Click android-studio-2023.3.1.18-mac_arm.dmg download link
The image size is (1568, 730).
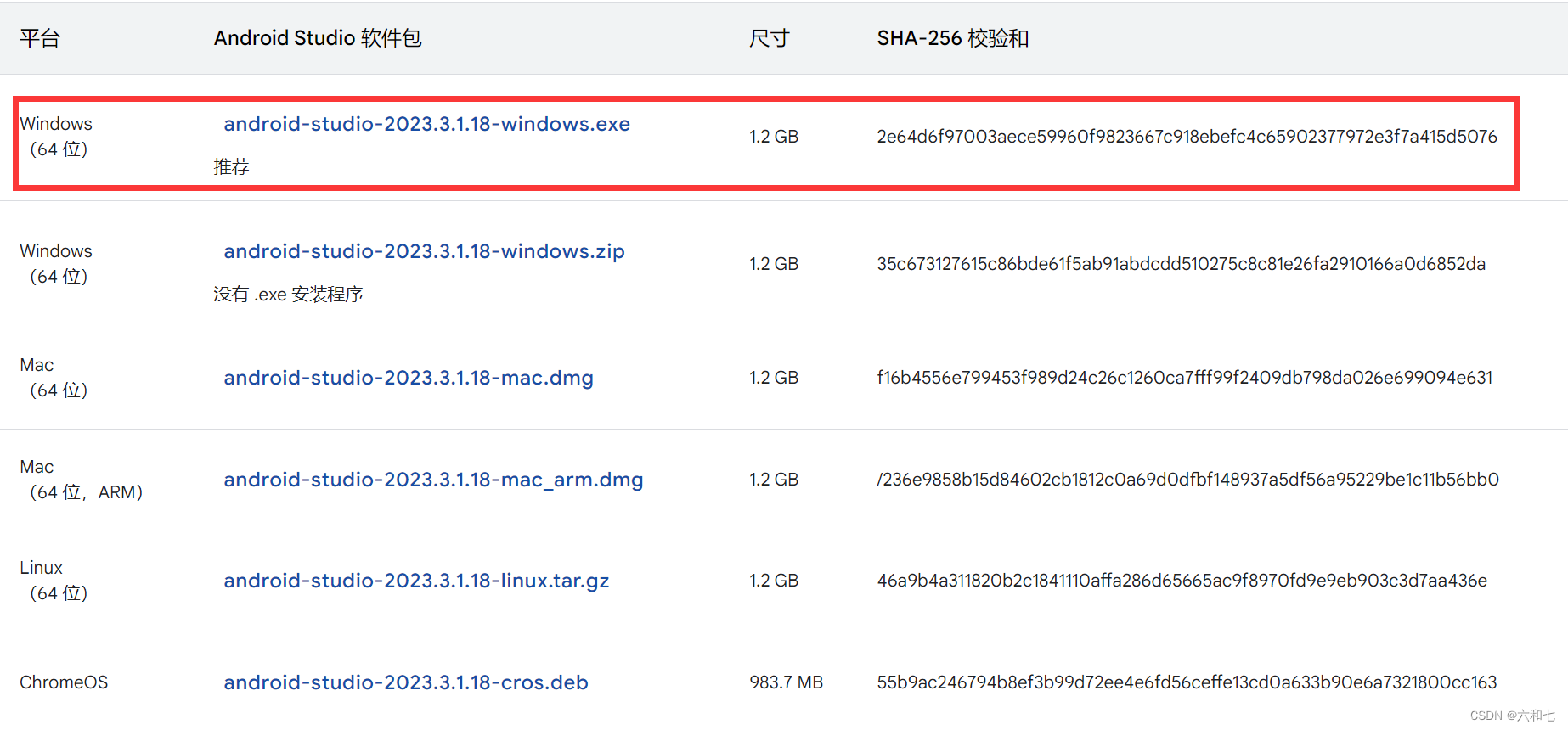(x=433, y=480)
